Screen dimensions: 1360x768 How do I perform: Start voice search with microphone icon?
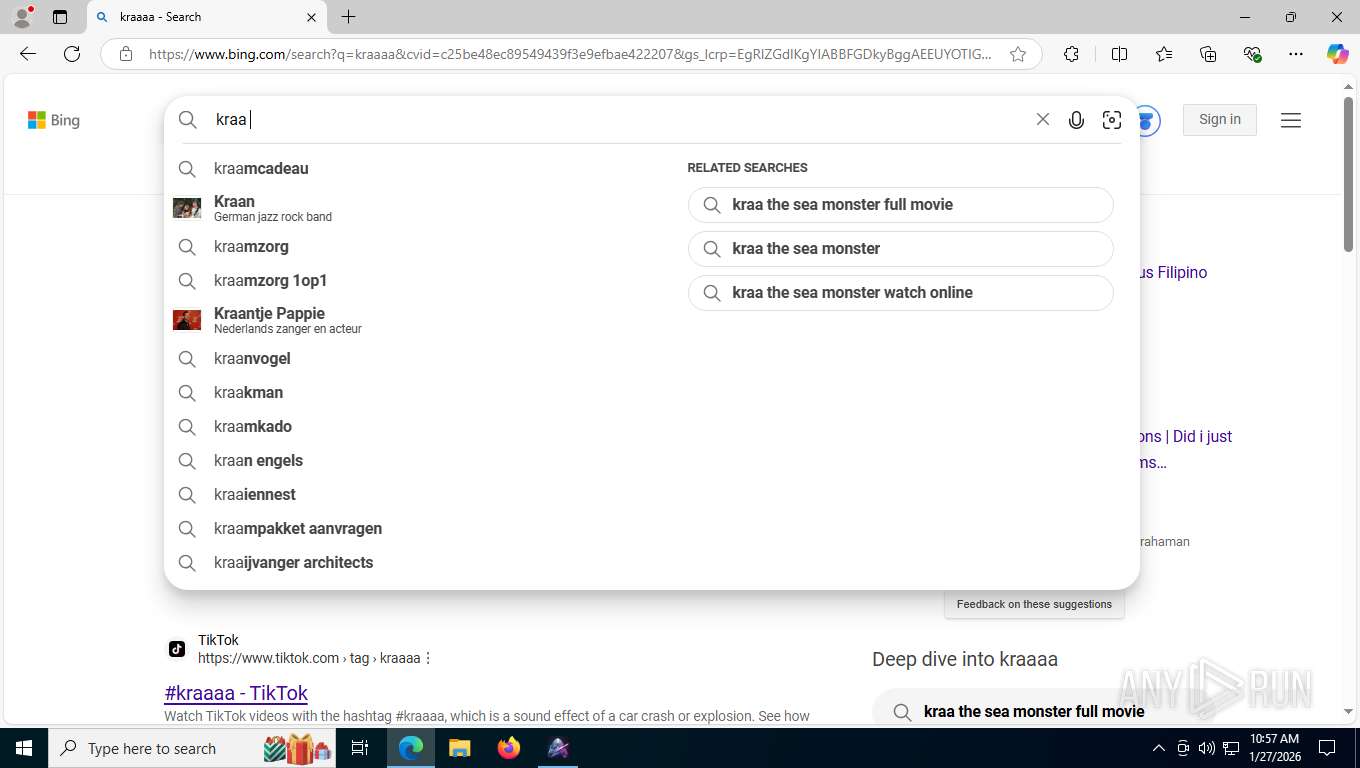(1076, 120)
